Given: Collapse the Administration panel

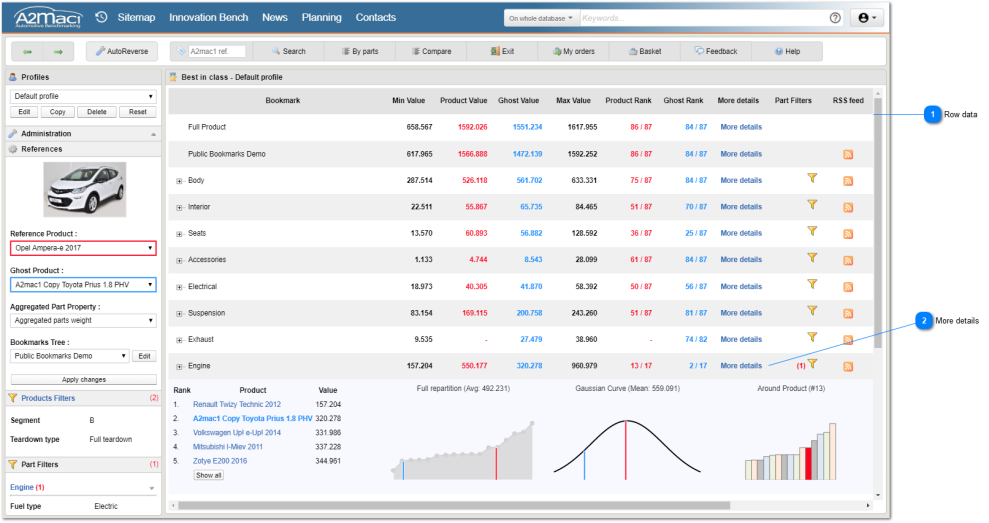Looking at the screenshot, I should point(153,134).
